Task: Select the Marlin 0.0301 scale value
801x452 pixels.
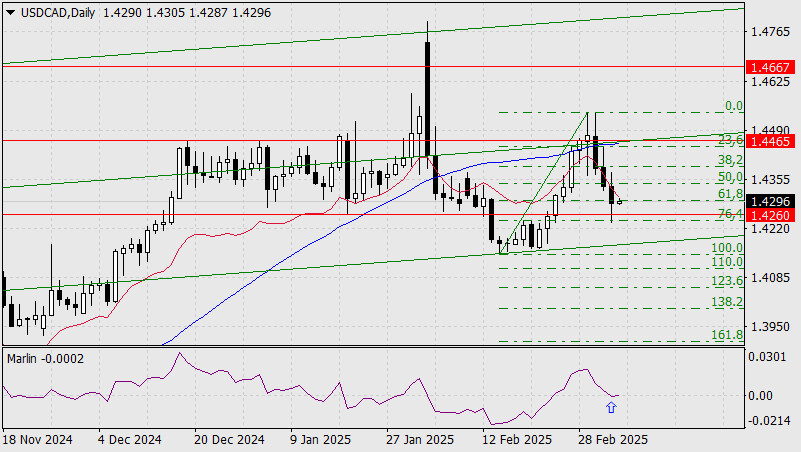Action: click(767, 356)
